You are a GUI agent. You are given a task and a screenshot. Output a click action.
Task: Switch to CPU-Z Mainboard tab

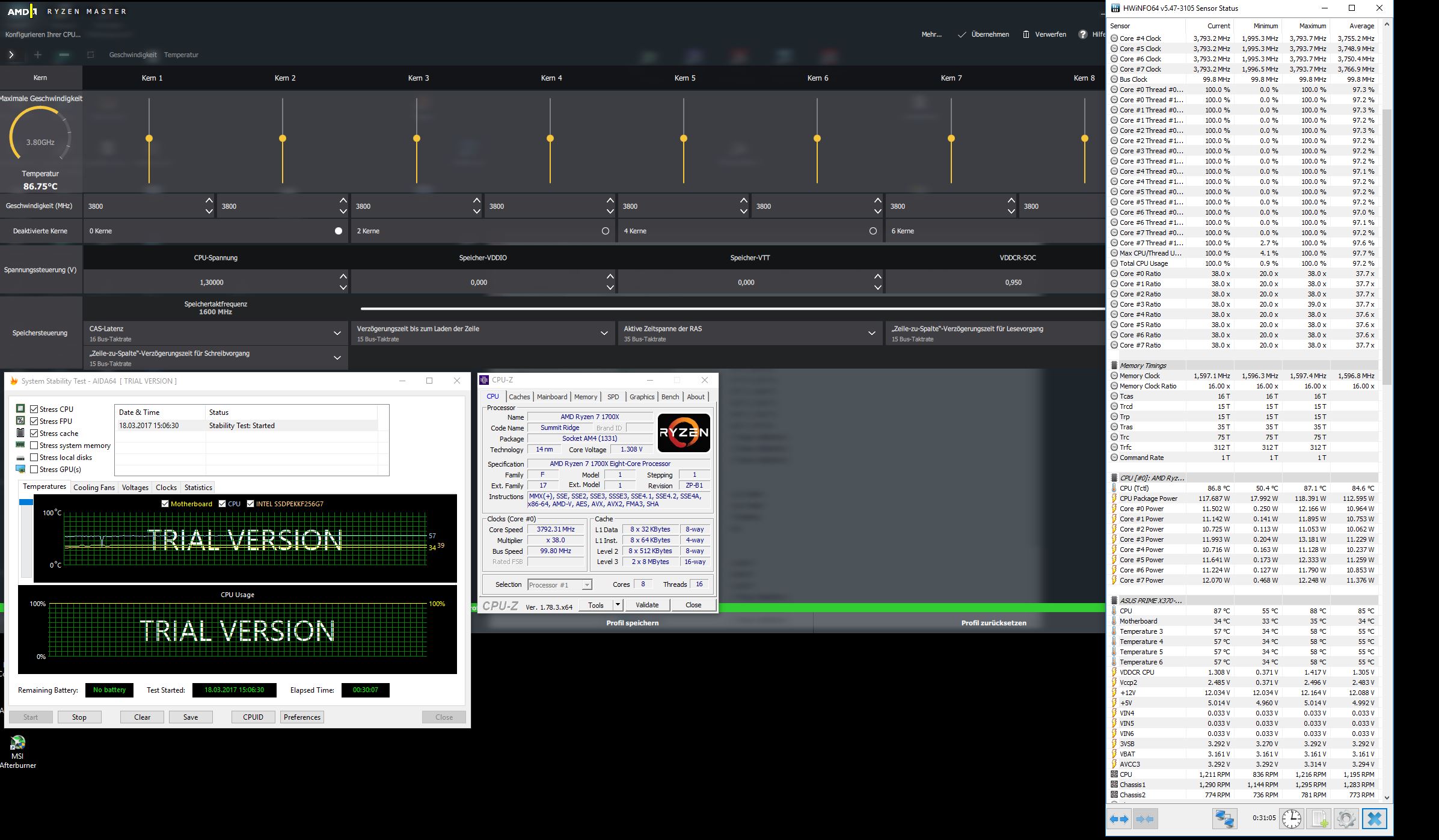[x=551, y=397]
